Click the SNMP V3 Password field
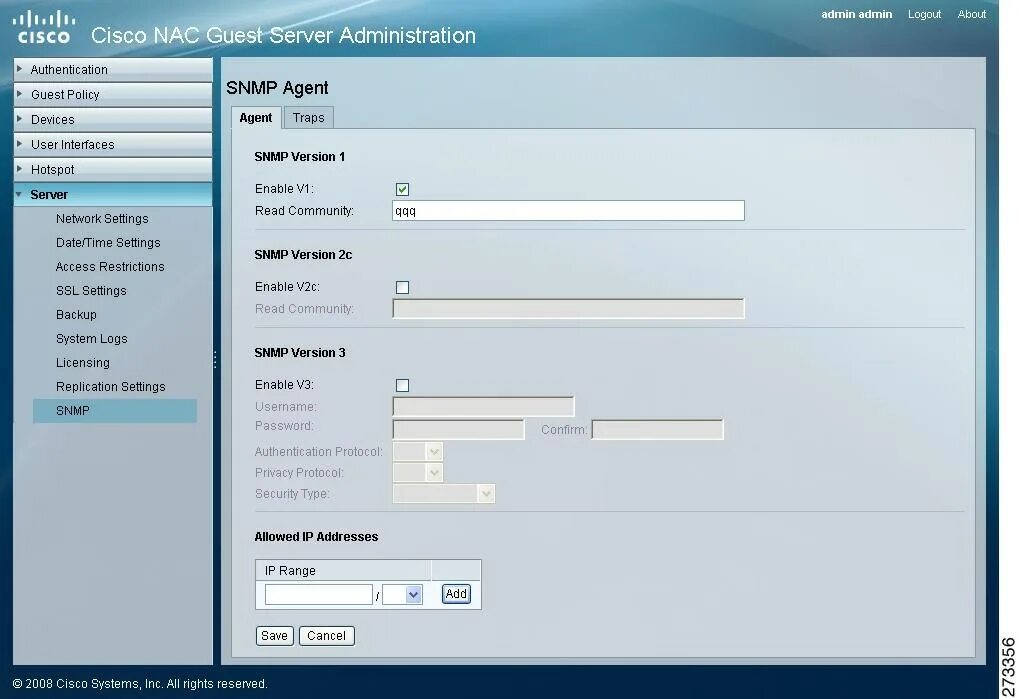Screen dimensions: 1019x699 458,429
